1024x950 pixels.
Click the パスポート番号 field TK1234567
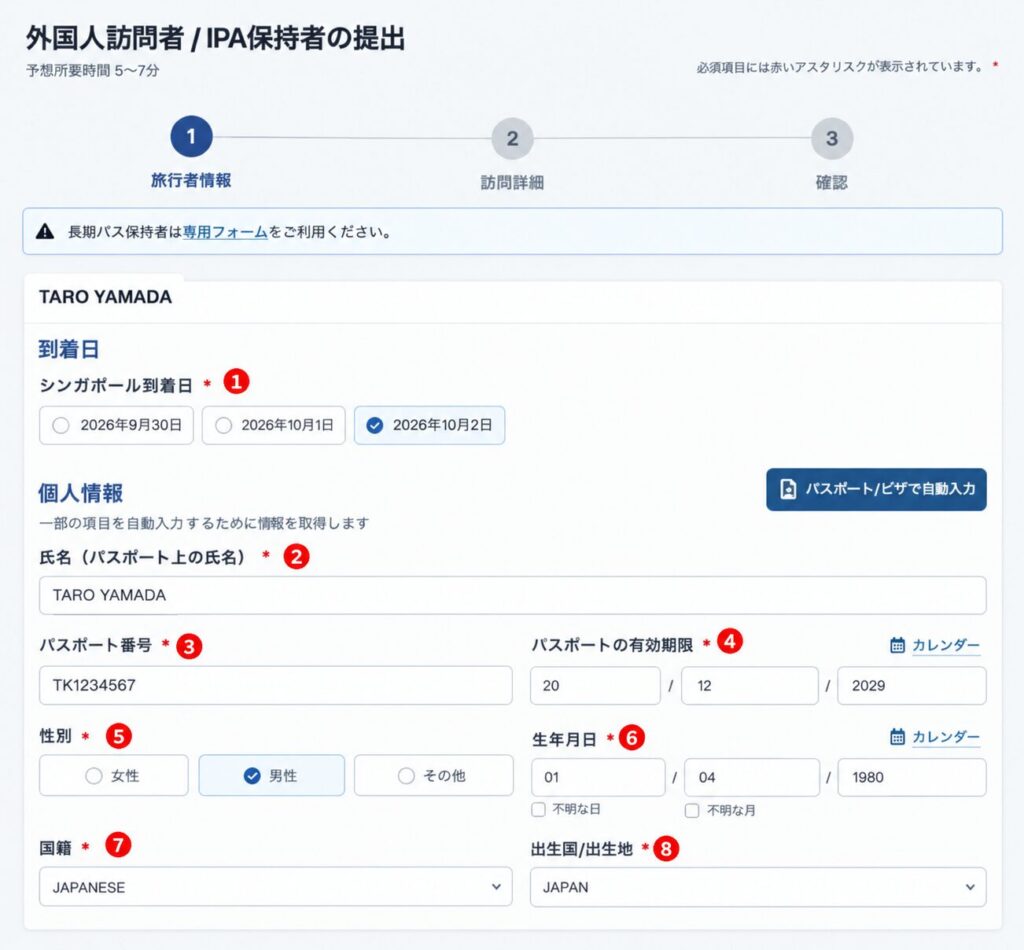point(276,685)
